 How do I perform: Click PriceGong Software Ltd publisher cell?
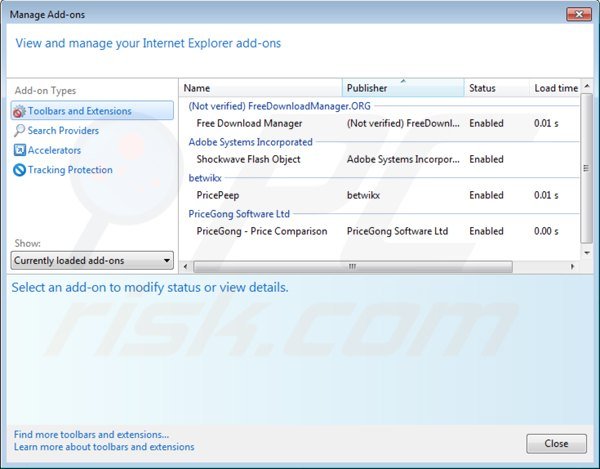pyautogui.click(x=397, y=231)
